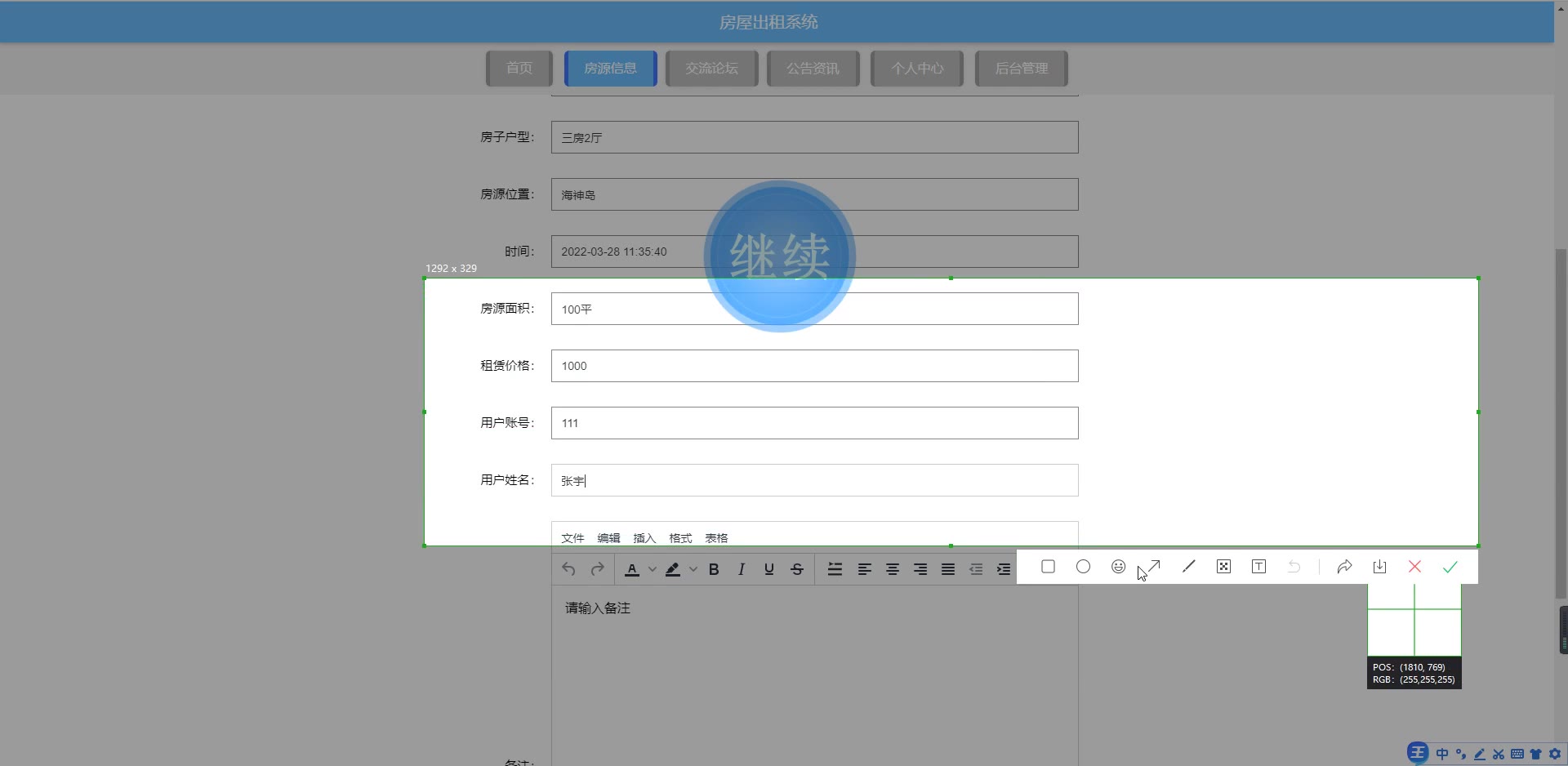
Task: Click the share screenshot arrow icon
Action: (x=1344, y=567)
